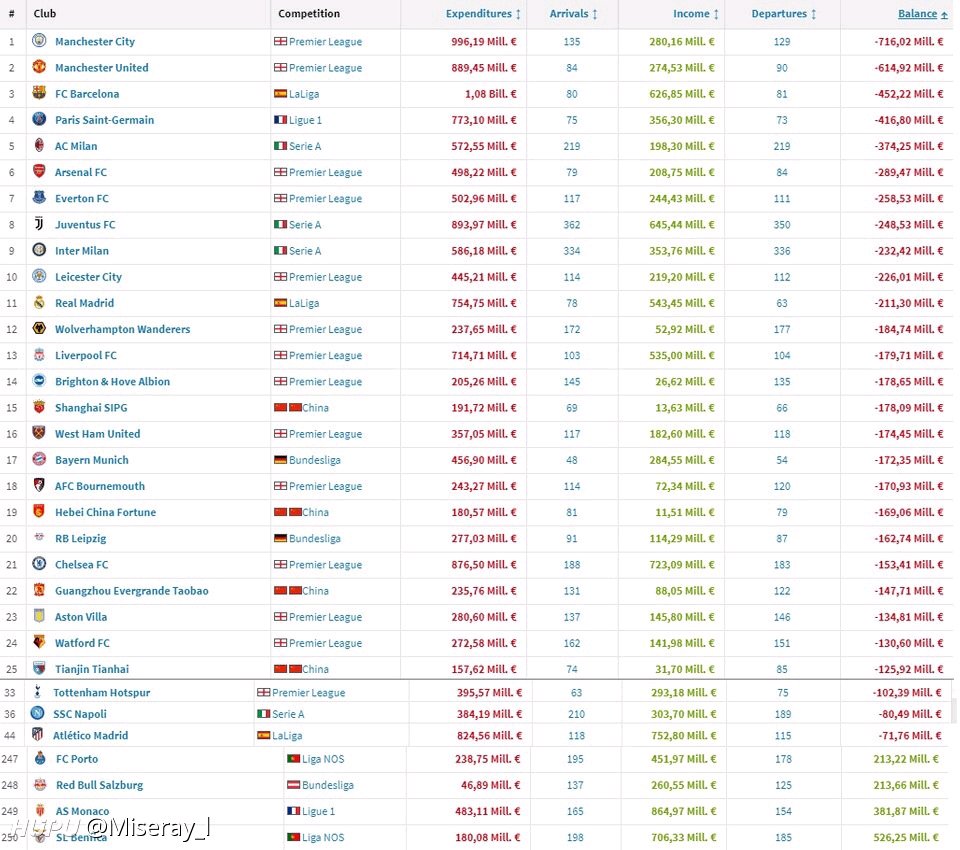960x850 pixels.
Task: Click the RB Leipzig club name
Action: [80, 539]
